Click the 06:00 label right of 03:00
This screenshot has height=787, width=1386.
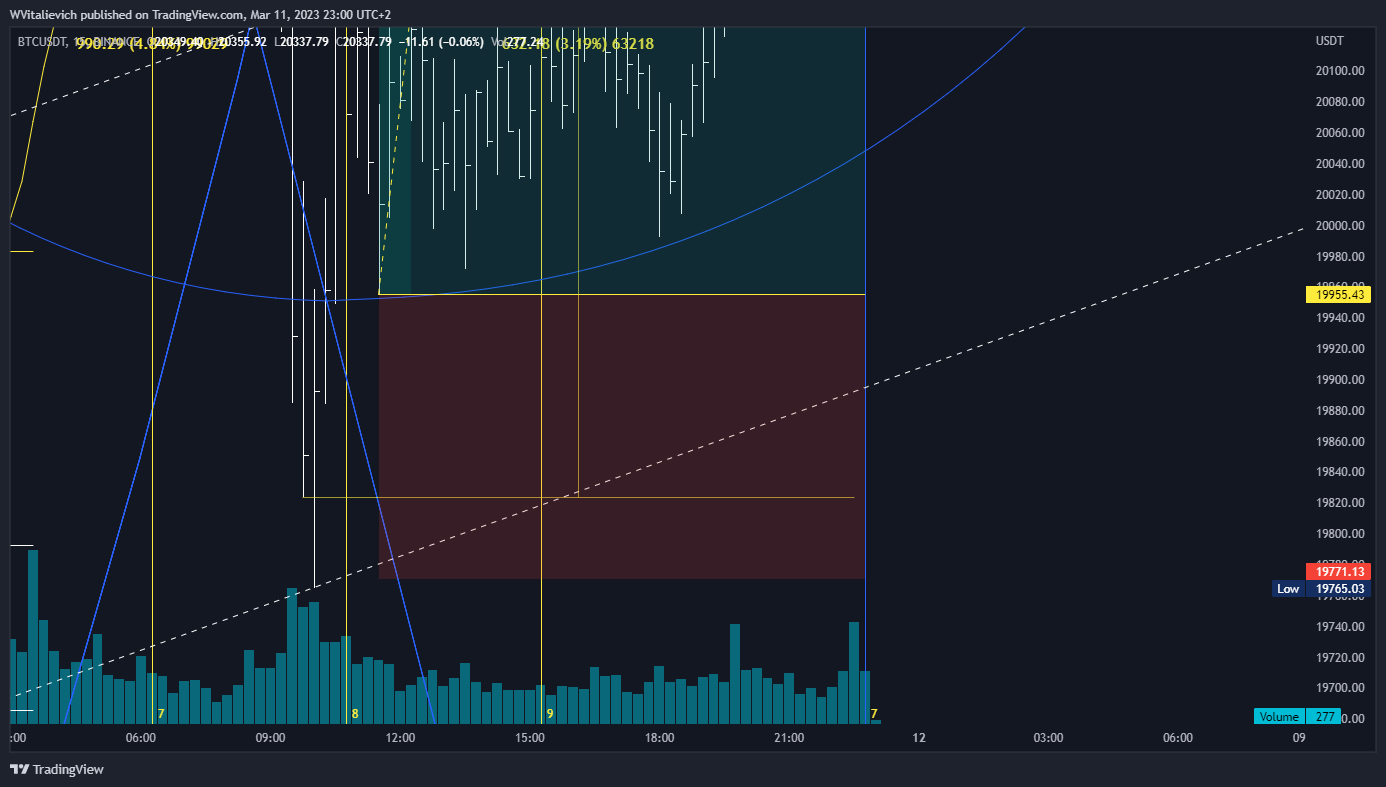(1178, 738)
